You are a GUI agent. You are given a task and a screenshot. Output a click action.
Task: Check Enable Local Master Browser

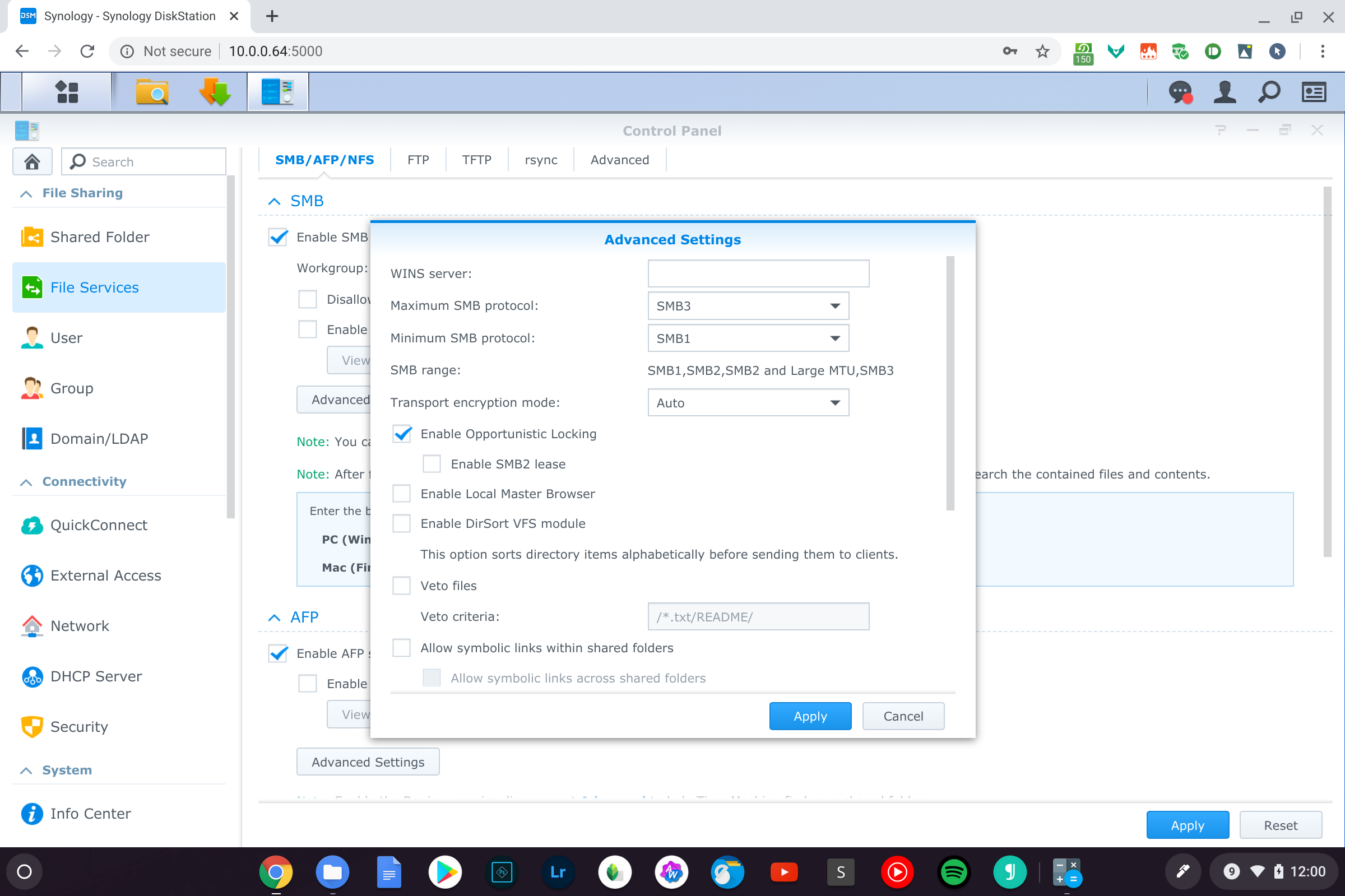point(402,494)
